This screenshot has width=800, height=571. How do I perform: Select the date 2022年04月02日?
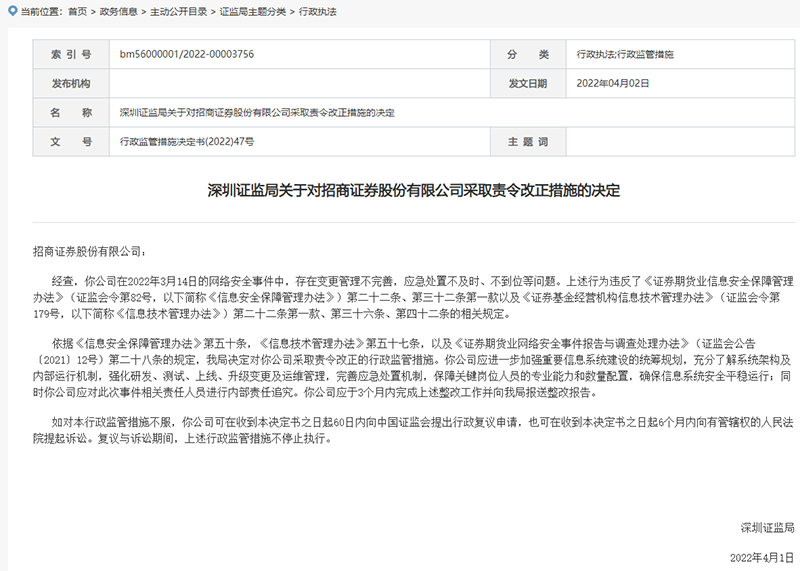click(x=613, y=83)
